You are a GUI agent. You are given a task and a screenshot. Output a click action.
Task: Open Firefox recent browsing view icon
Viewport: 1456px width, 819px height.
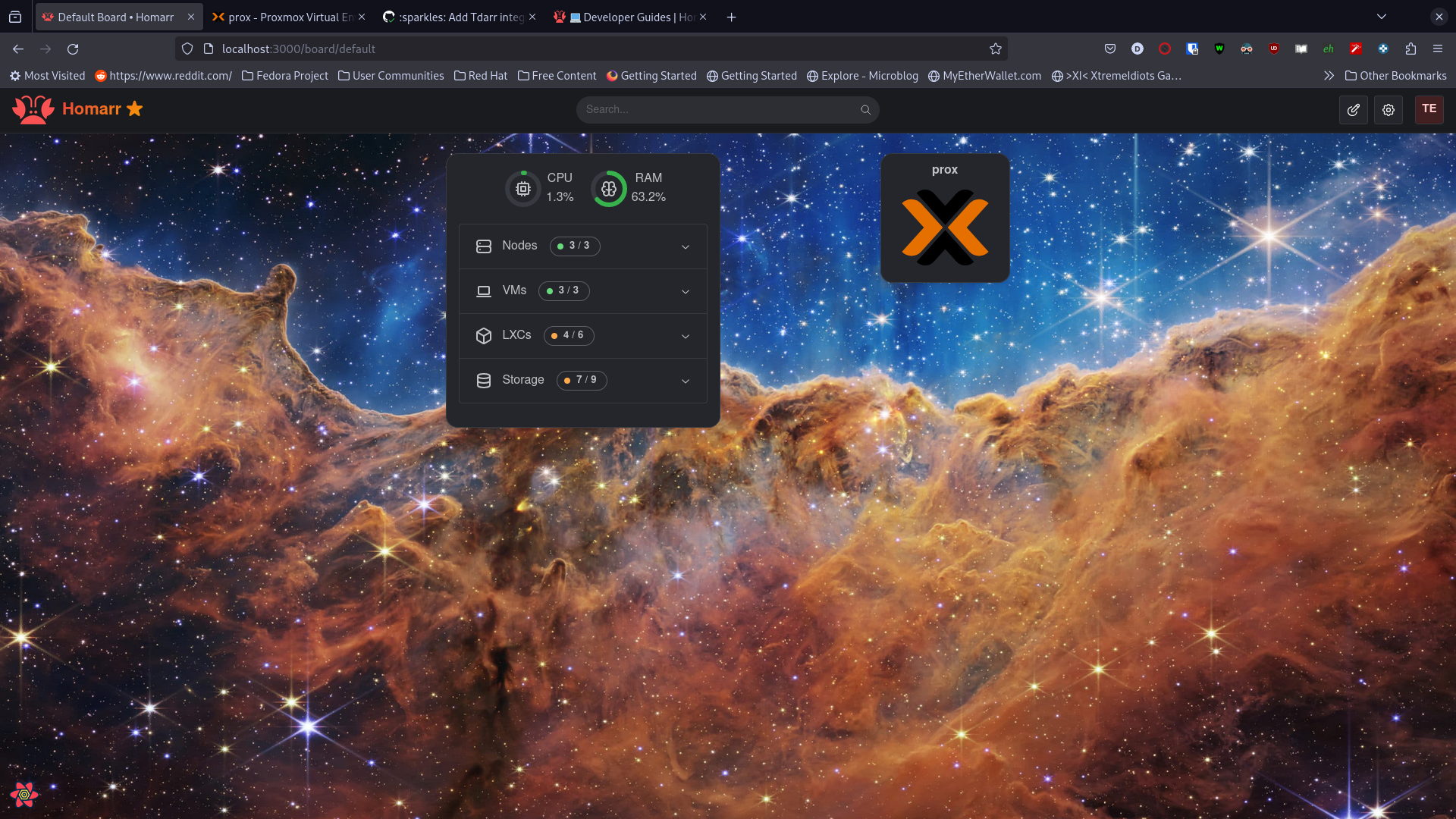(x=15, y=17)
